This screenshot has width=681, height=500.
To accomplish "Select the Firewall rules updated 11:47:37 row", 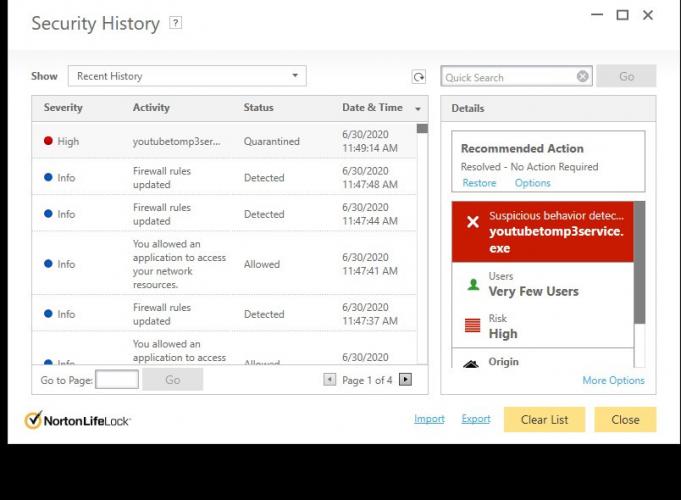I will click(224, 314).
